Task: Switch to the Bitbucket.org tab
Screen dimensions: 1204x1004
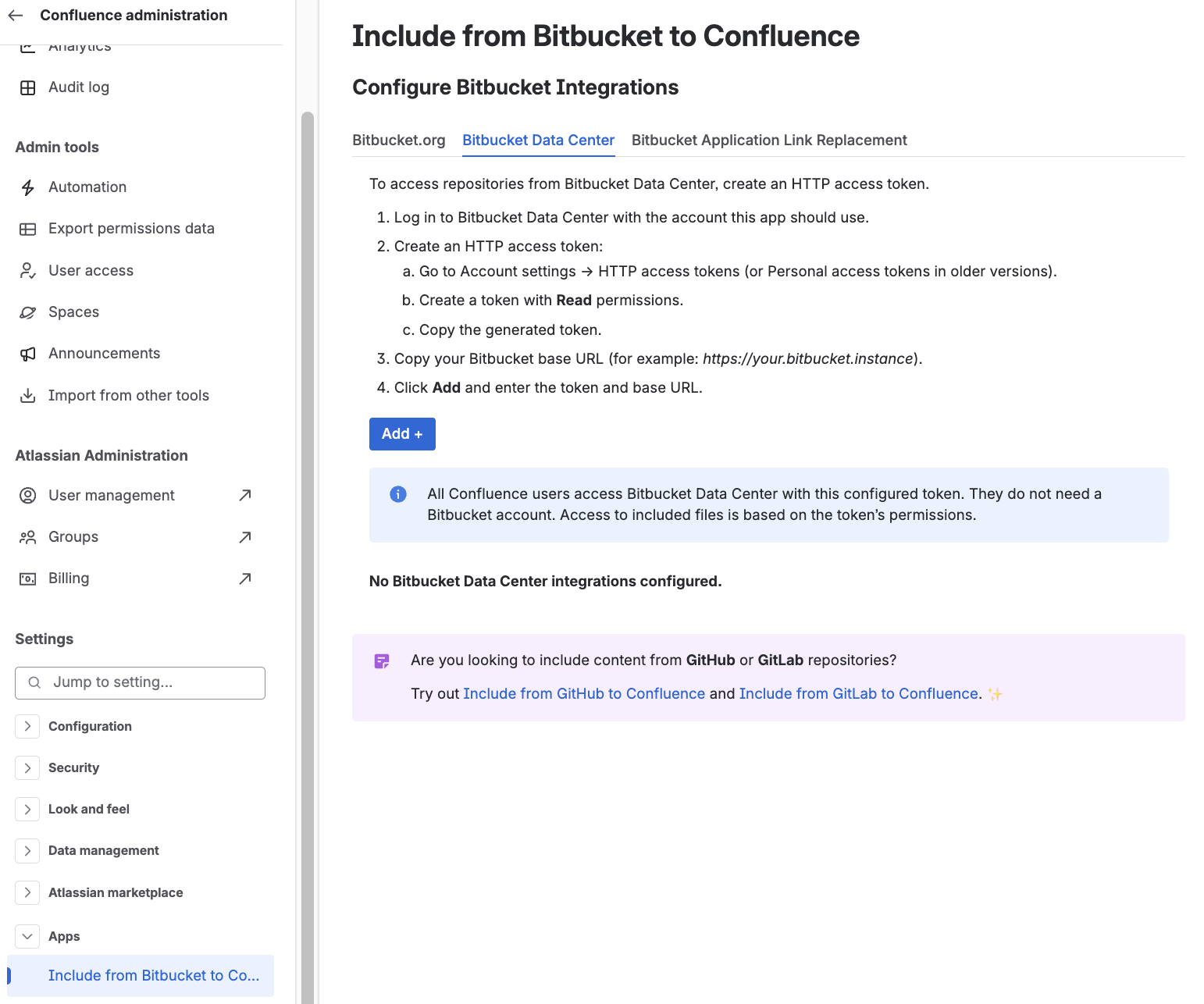Action: 399,141
